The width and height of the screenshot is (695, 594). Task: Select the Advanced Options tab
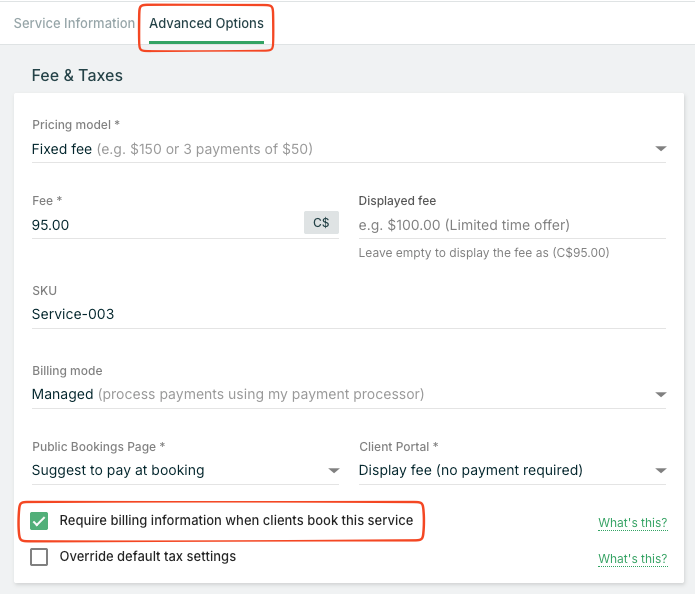point(206,23)
